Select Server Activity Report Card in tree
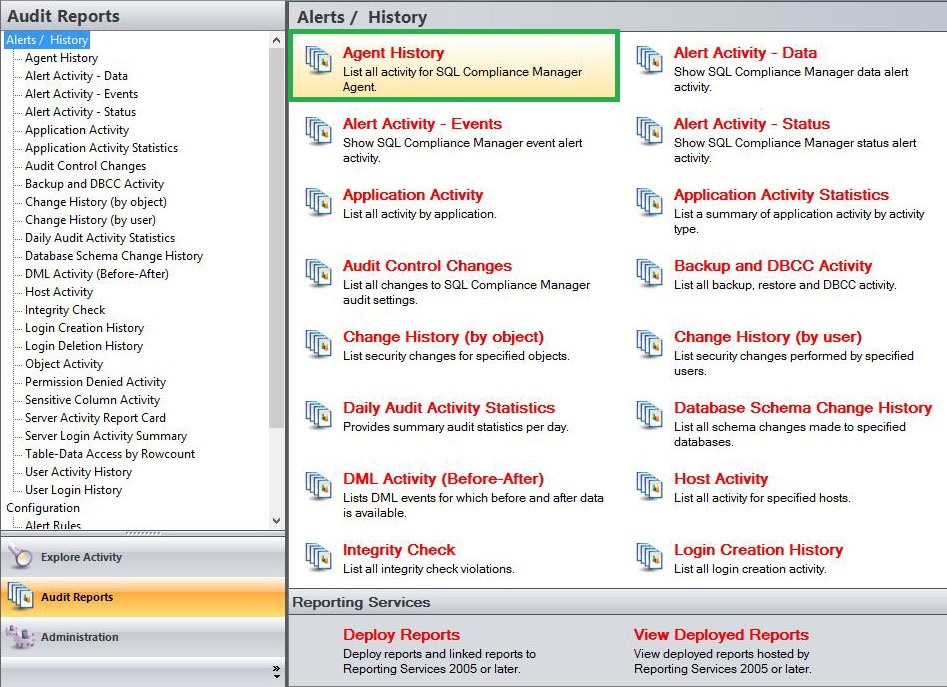 95,418
